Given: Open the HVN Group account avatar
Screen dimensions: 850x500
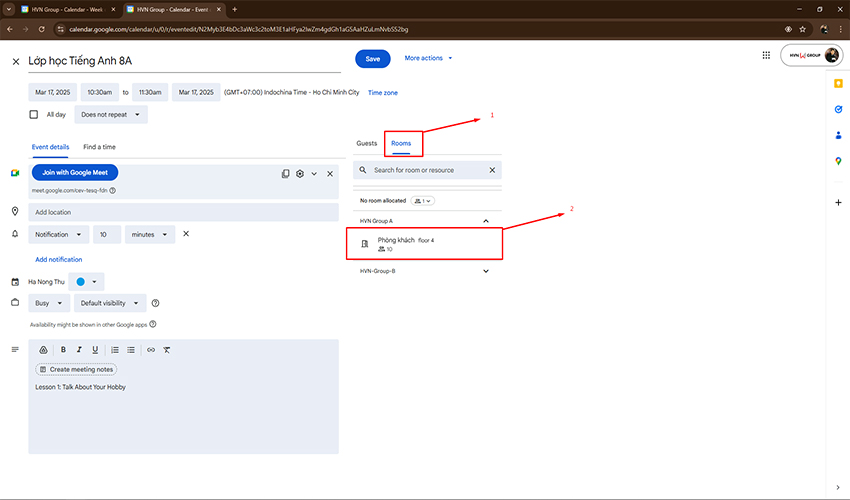Looking at the screenshot, I should pyautogui.click(x=832, y=55).
